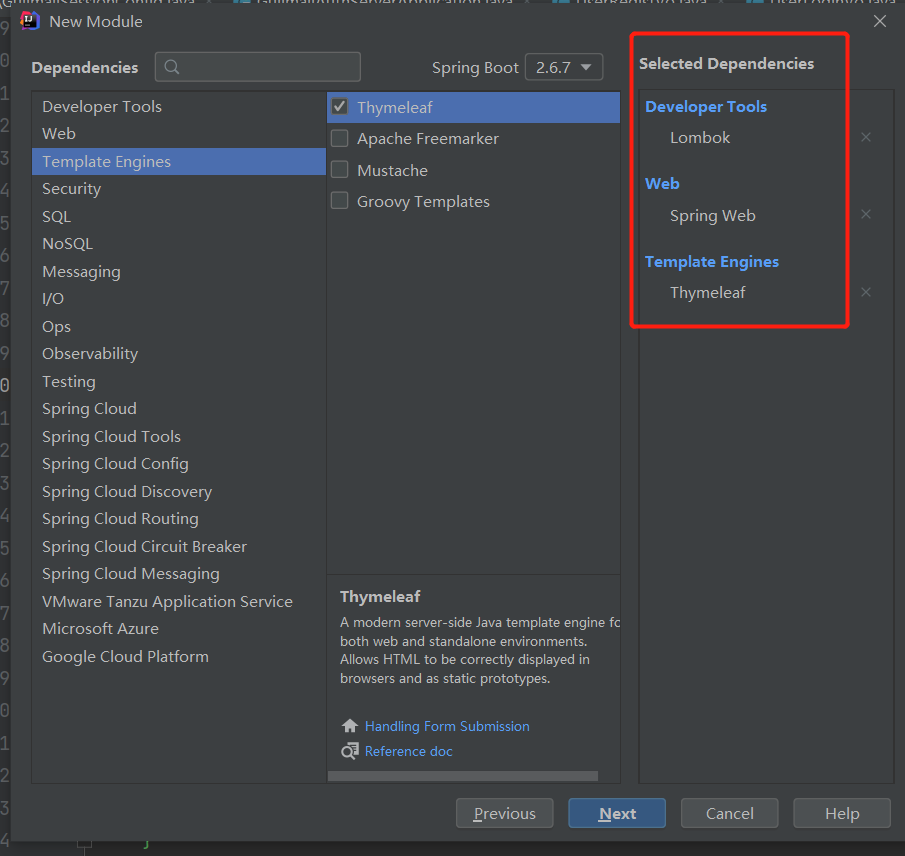Image resolution: width=905 pixels, height=856 pixels.
Task: Click the Previous button
Action: 504,813
